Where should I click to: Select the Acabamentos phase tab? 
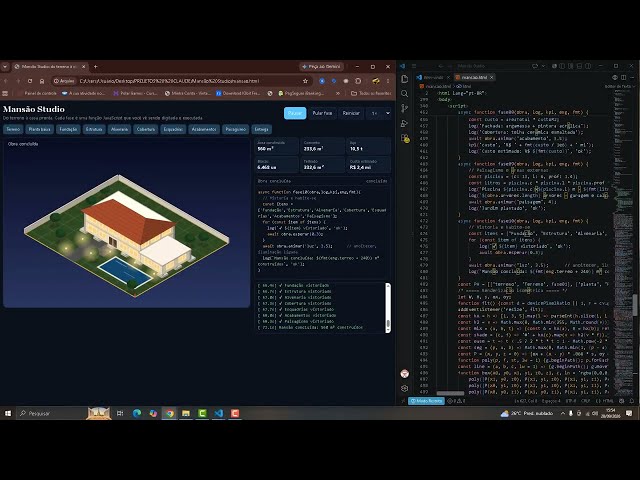[204, 129]
